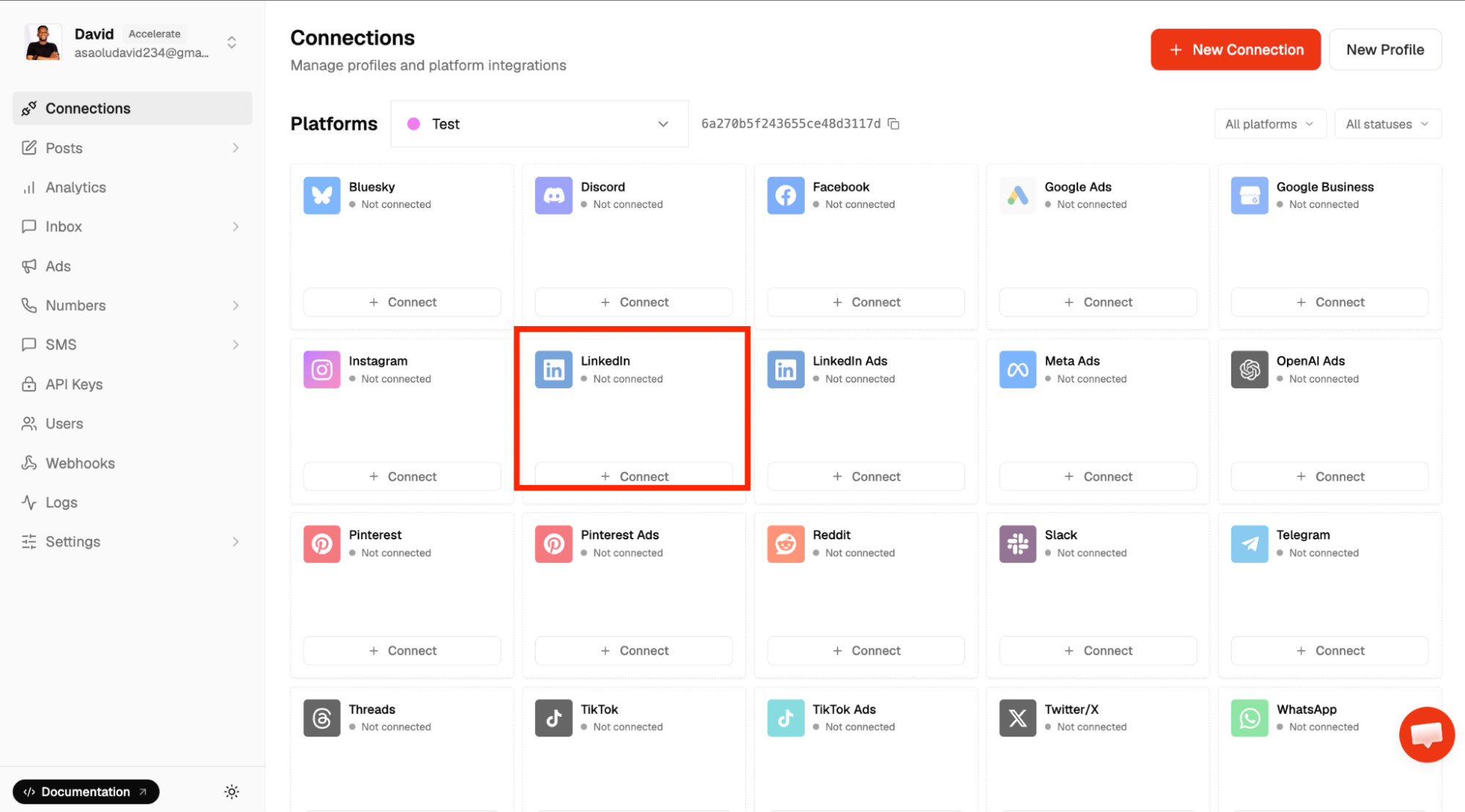Click the TikTok platform icon
This screenshot has width=1465, height=812.
553,718
